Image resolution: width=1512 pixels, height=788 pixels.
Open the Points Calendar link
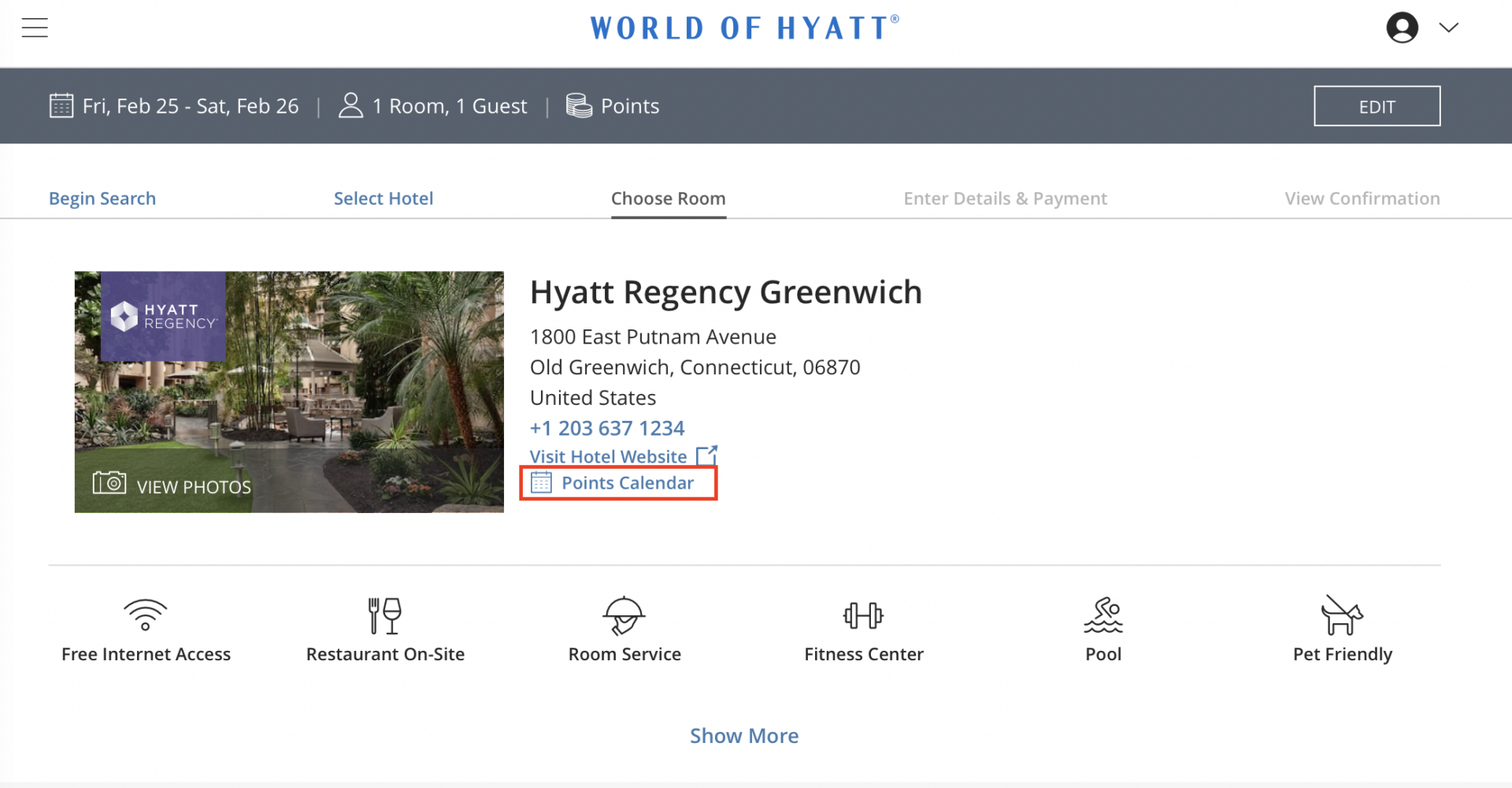click(628, 483)
